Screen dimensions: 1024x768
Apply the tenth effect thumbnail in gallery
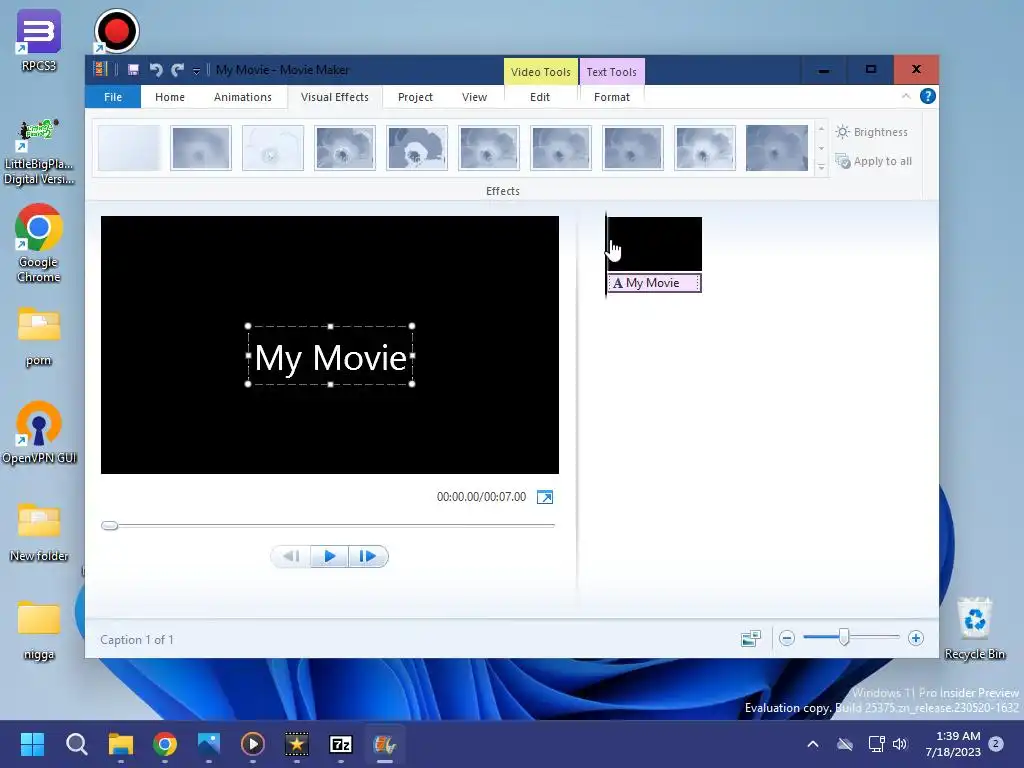[x=776, y=148]
